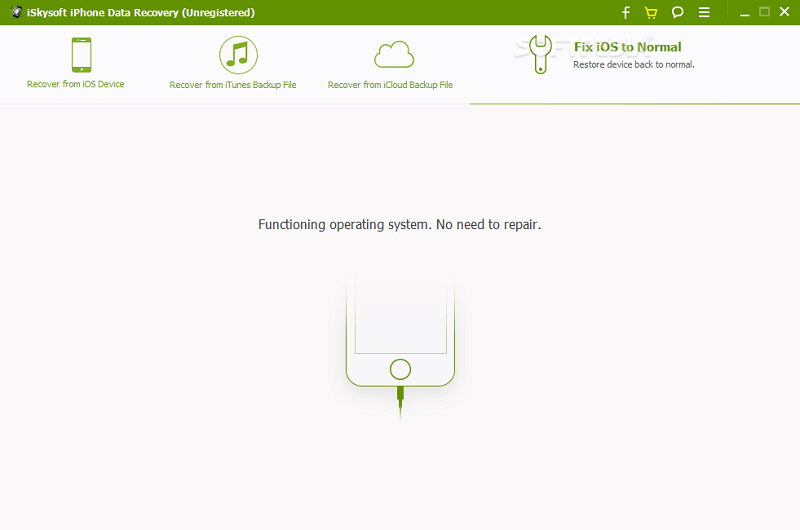The width and height of the screenshot is (800, 530).
Task: Maximize the iSkysoft window
Action: point(764,12)
